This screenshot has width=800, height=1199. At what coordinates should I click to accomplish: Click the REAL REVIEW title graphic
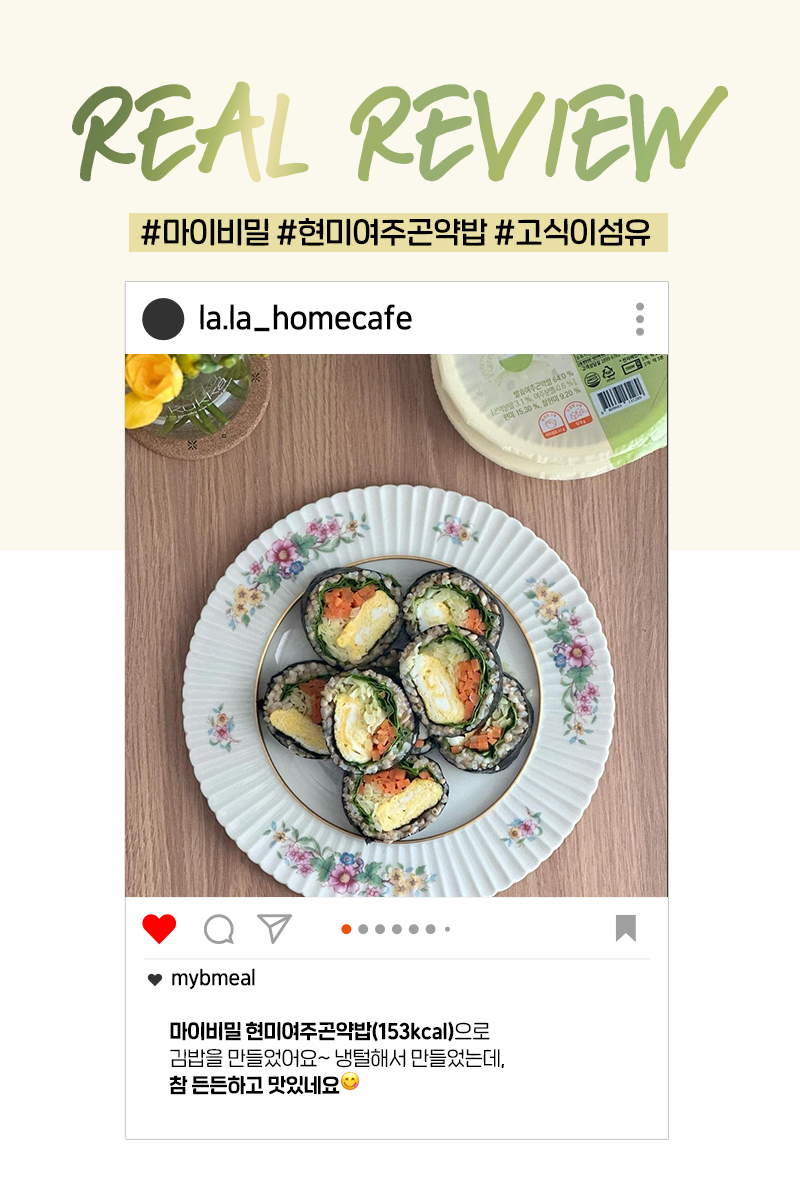[399, 132]
